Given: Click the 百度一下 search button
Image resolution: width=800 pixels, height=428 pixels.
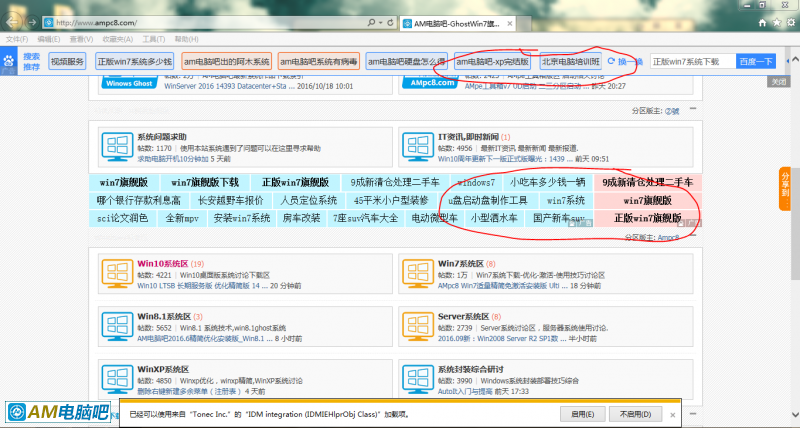Looking at the screenshot, I should [x=756, y=62].
